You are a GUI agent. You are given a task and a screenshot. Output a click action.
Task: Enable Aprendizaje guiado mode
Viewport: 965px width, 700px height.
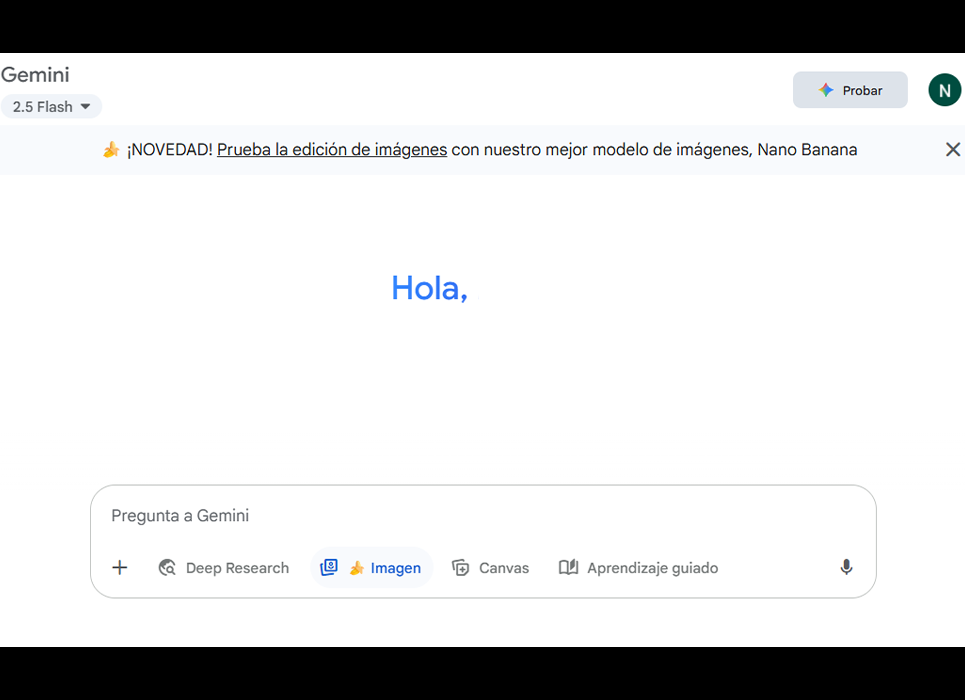pos(638,567)
